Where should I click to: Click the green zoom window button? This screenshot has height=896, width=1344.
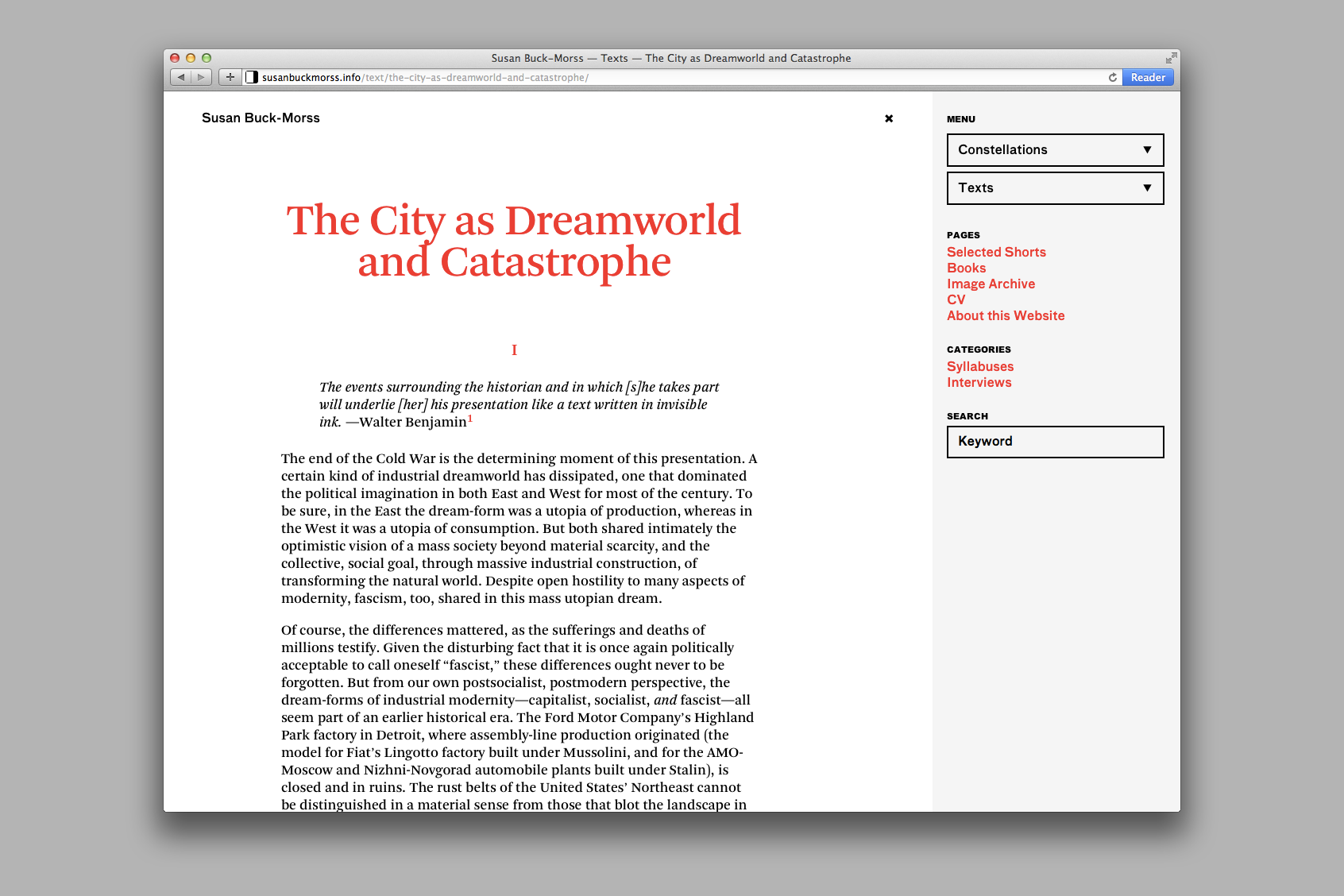point(207,58)
